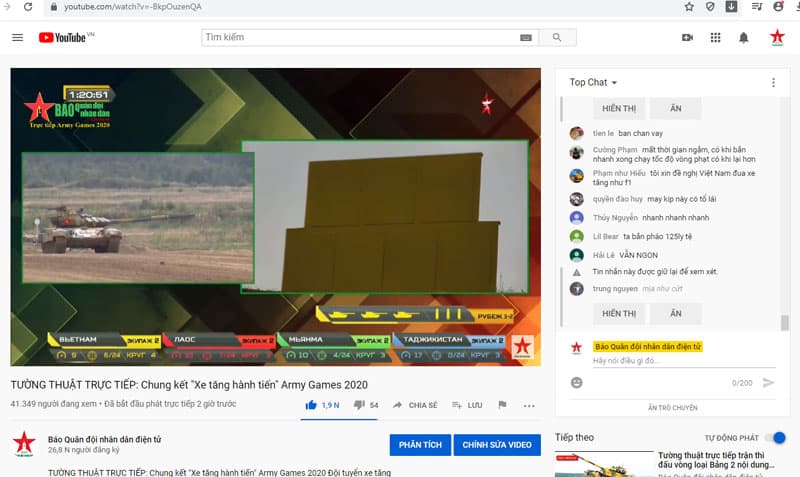Toggle the autoplay switch off
Image resolution: width=800 pixels, height=477 pixels.
coord(775,438)
